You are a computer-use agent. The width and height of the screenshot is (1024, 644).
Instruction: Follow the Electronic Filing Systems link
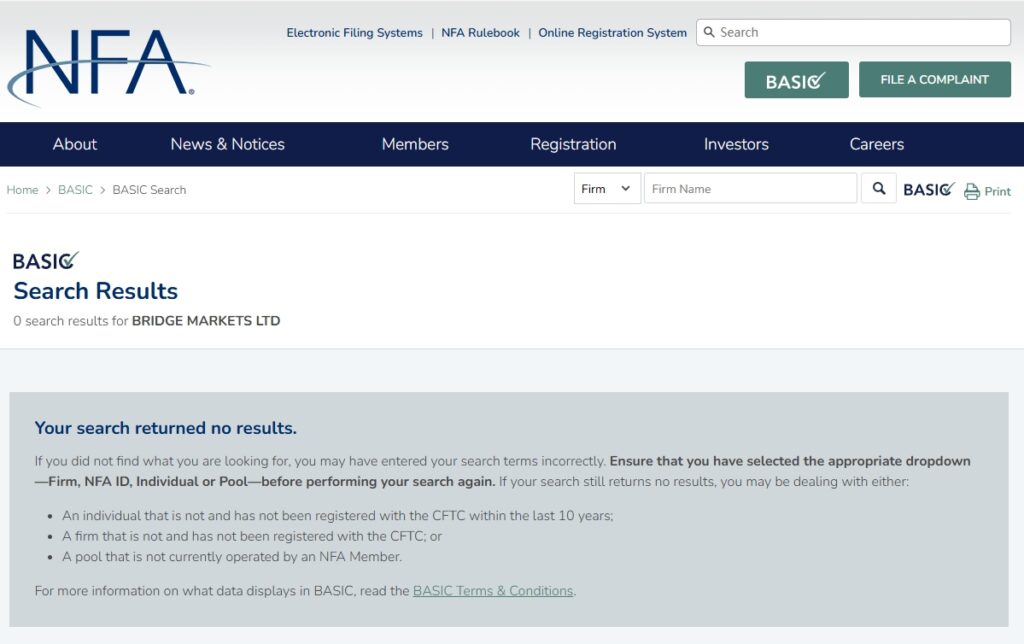354,33
